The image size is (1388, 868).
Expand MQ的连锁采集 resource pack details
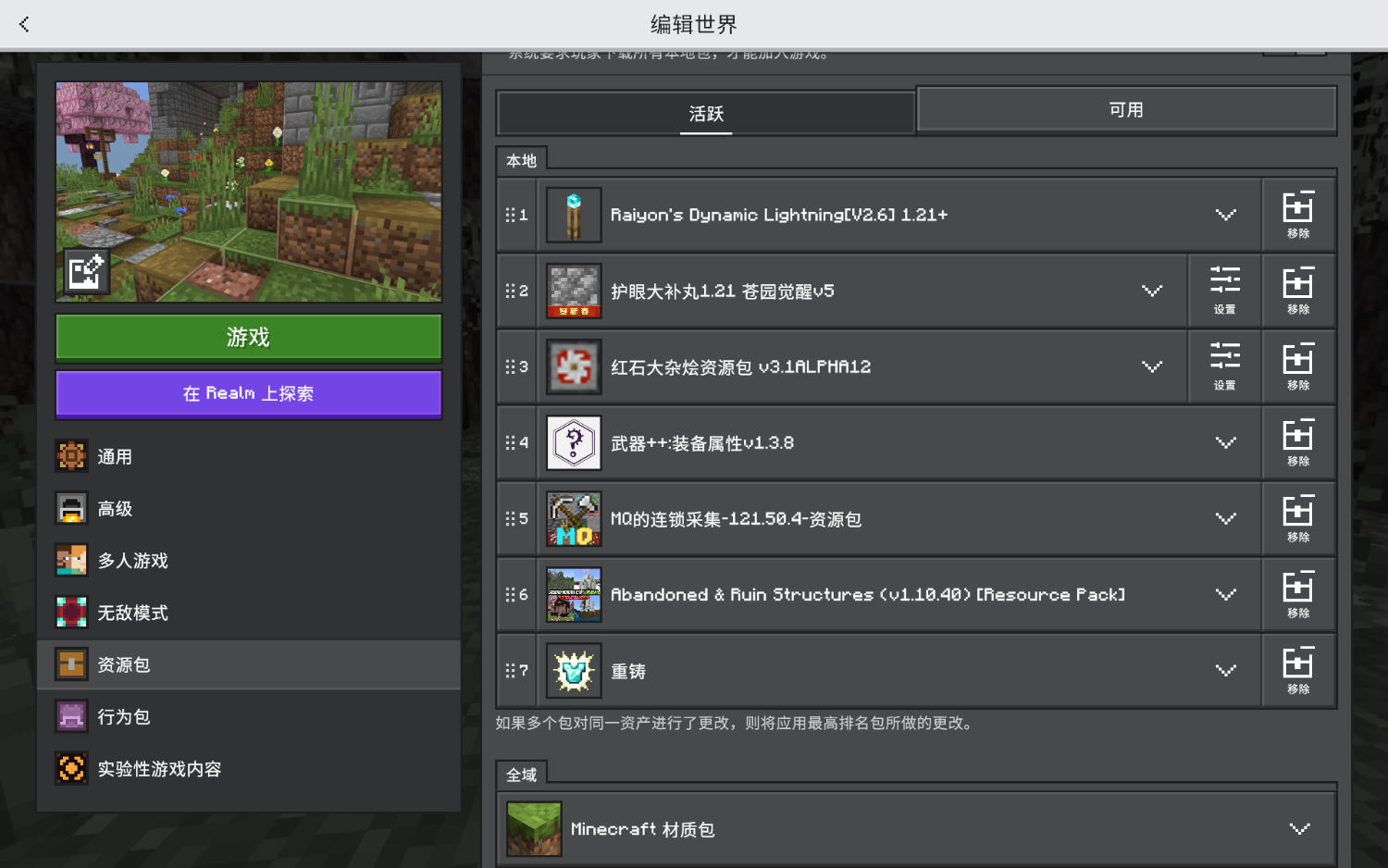pos(1225,518)
